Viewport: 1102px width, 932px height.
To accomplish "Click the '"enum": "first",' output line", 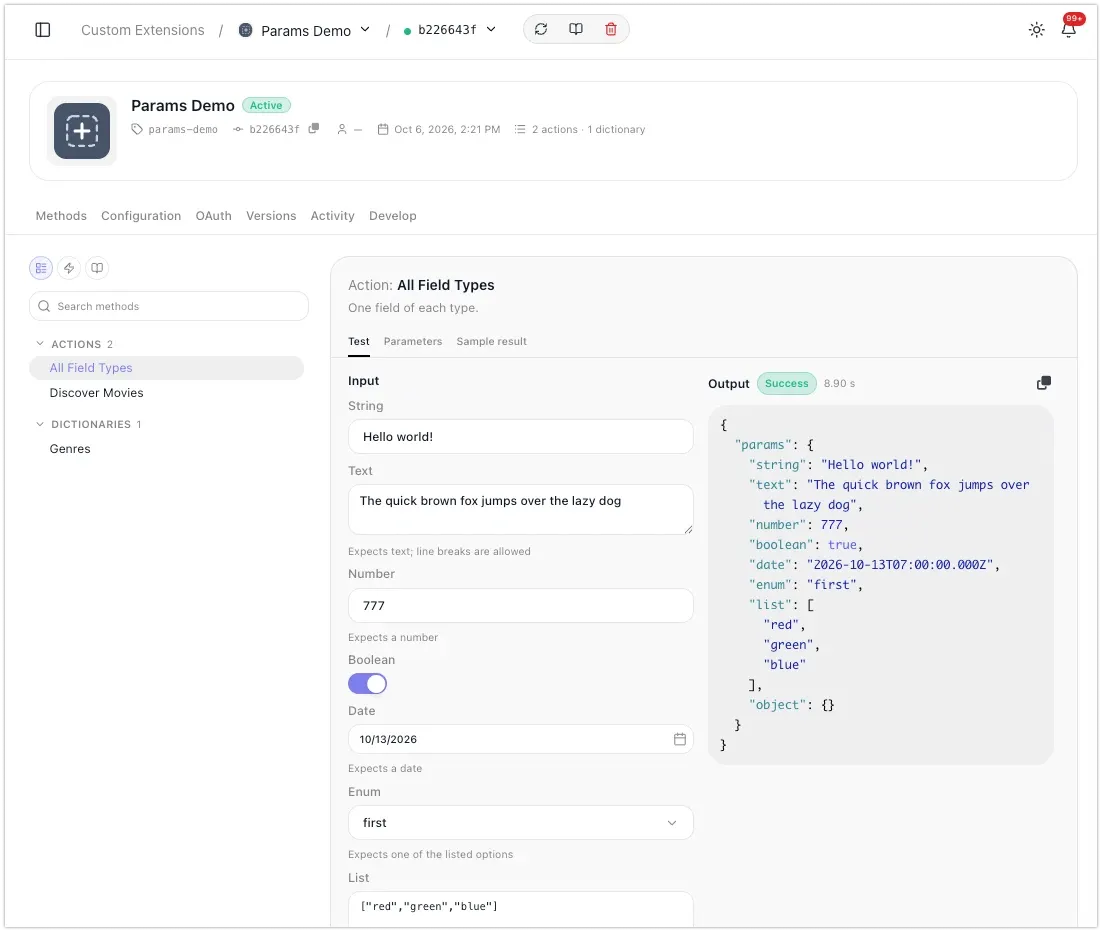I will pyautogui.click(x=805, y=585).
